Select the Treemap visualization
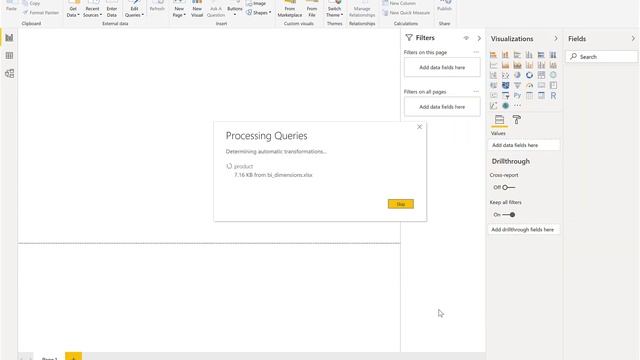 [541, 75]
